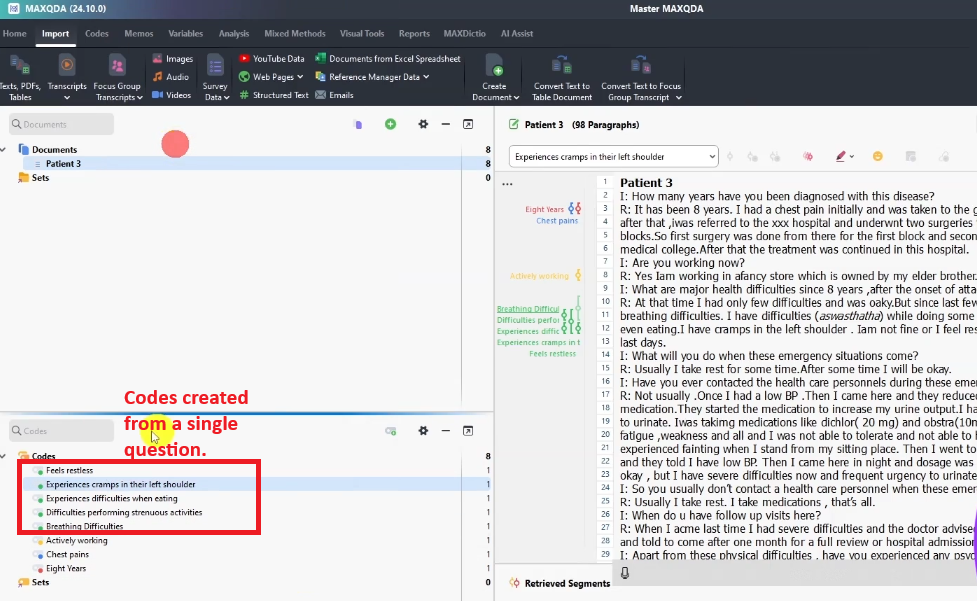Click in the Documents search field
This screenshot has width=977, height=601.
point(62,124)
